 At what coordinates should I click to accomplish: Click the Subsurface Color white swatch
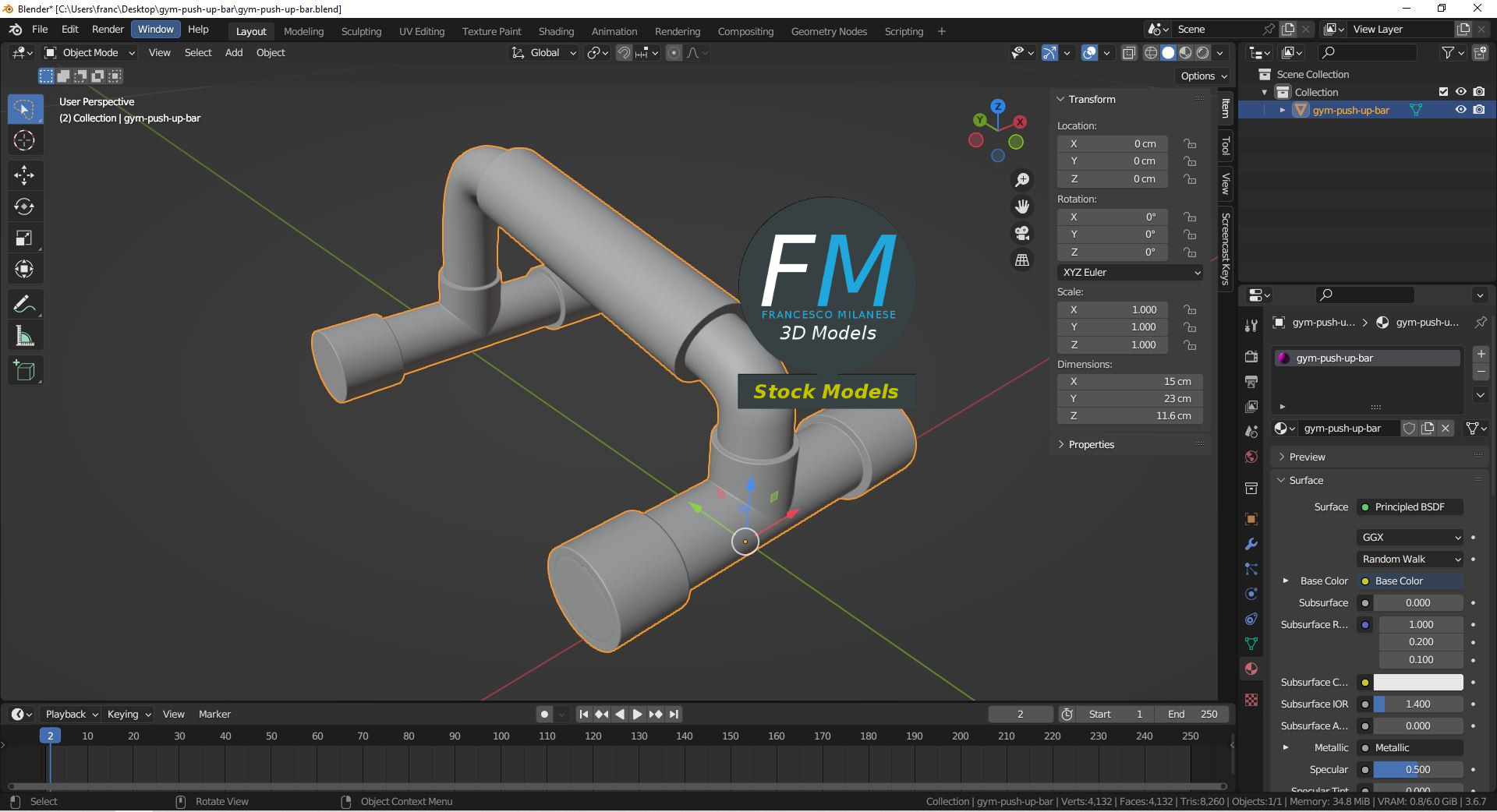point(1418,682)
